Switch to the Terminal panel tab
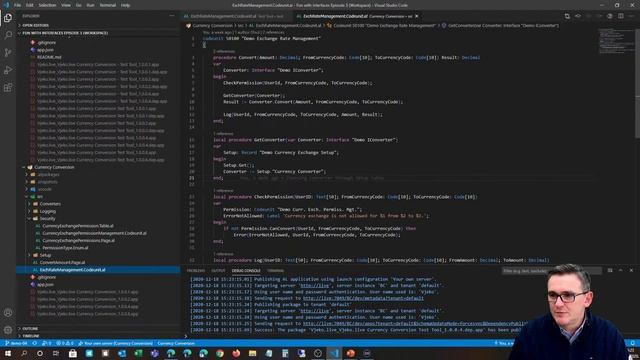 pos(276,271)
